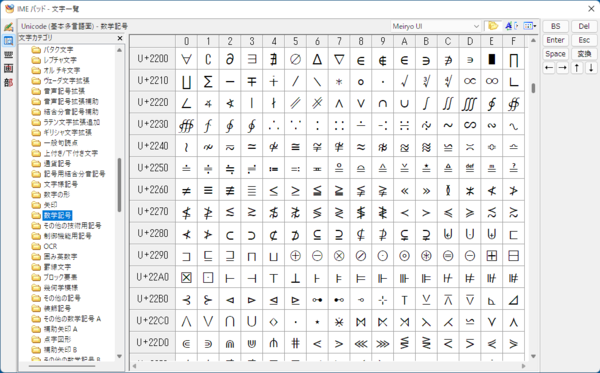
Task: Open the 点字図形 category
Action: [57, 339]
